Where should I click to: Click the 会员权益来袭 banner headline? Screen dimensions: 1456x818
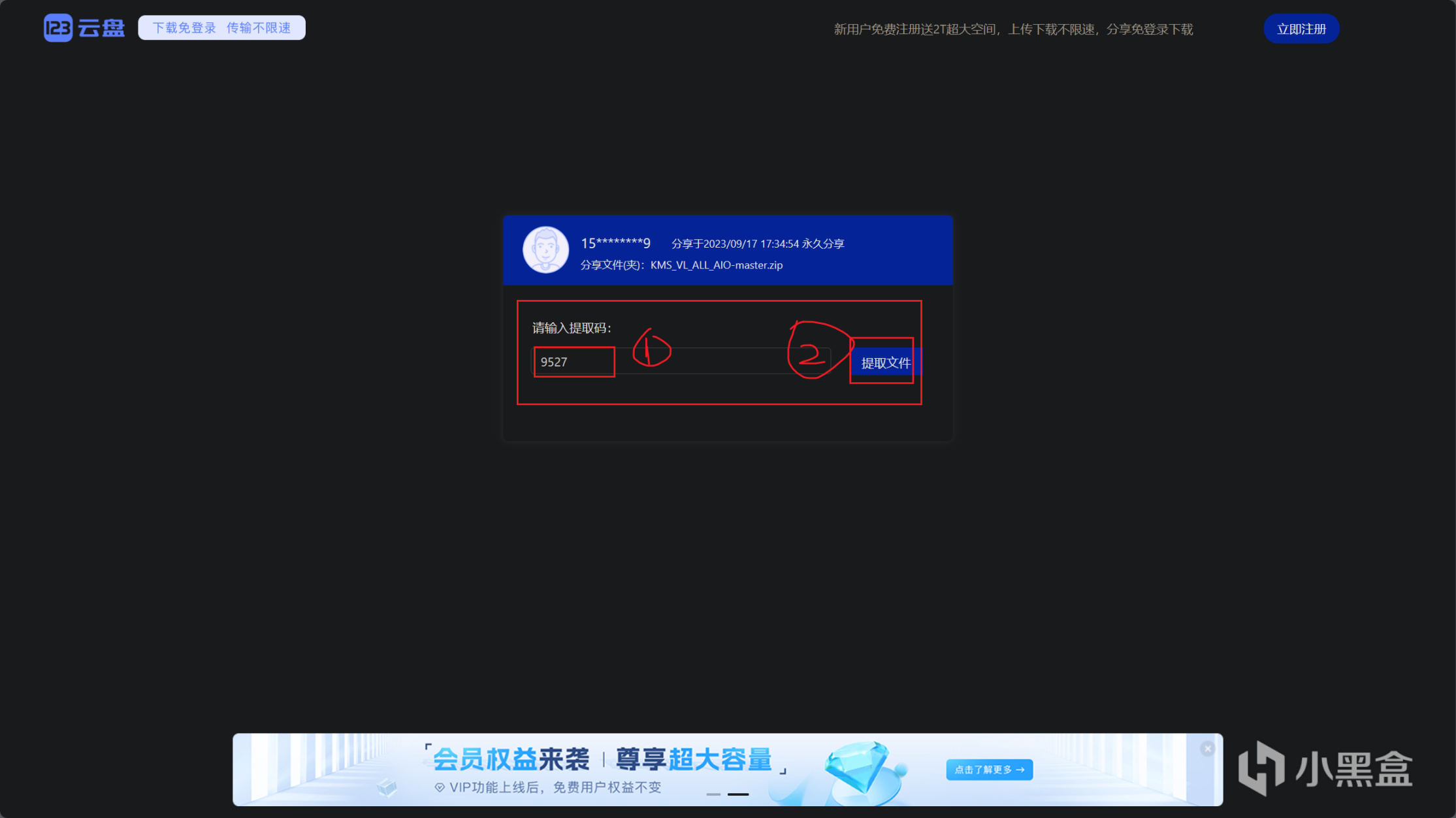[511, 759]
